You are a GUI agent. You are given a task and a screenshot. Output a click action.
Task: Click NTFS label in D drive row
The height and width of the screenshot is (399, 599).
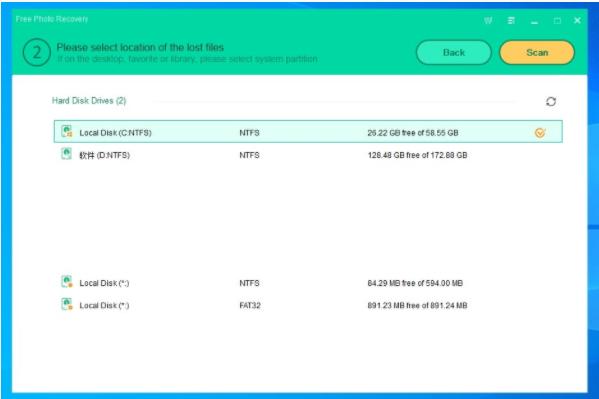click(x=249, y=155)
